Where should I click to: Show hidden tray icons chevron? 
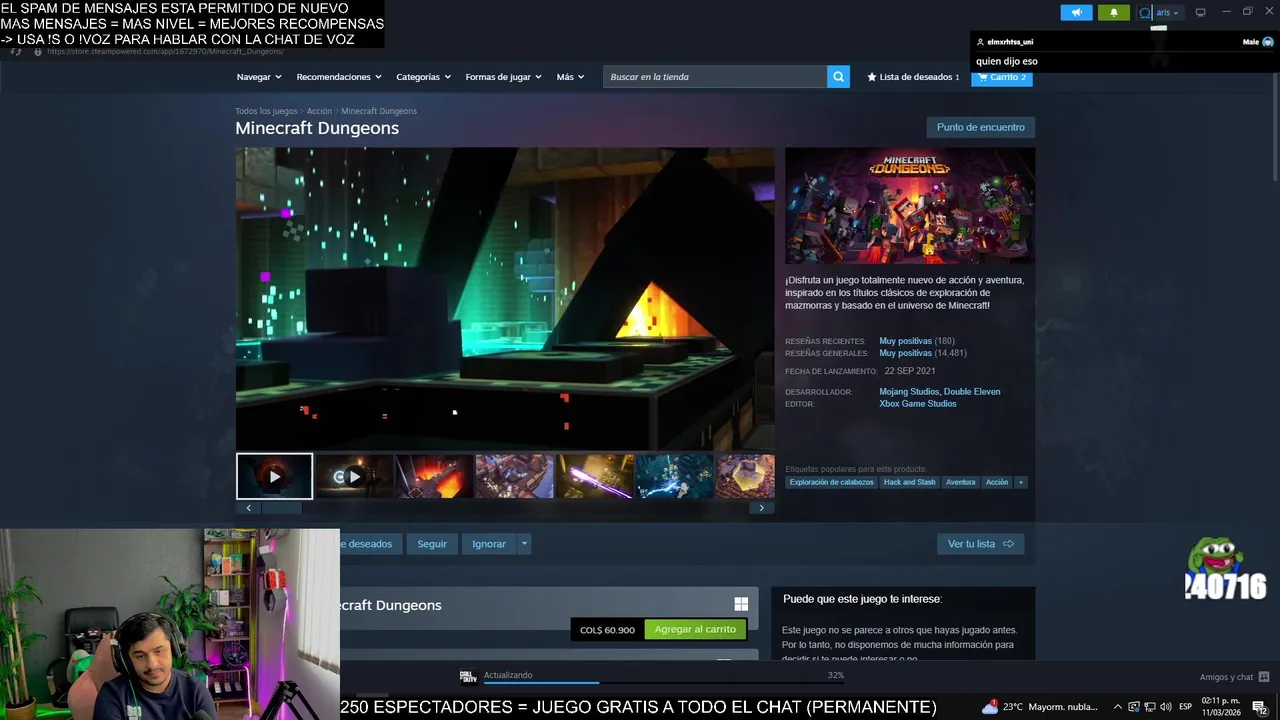coord(1118,707)
